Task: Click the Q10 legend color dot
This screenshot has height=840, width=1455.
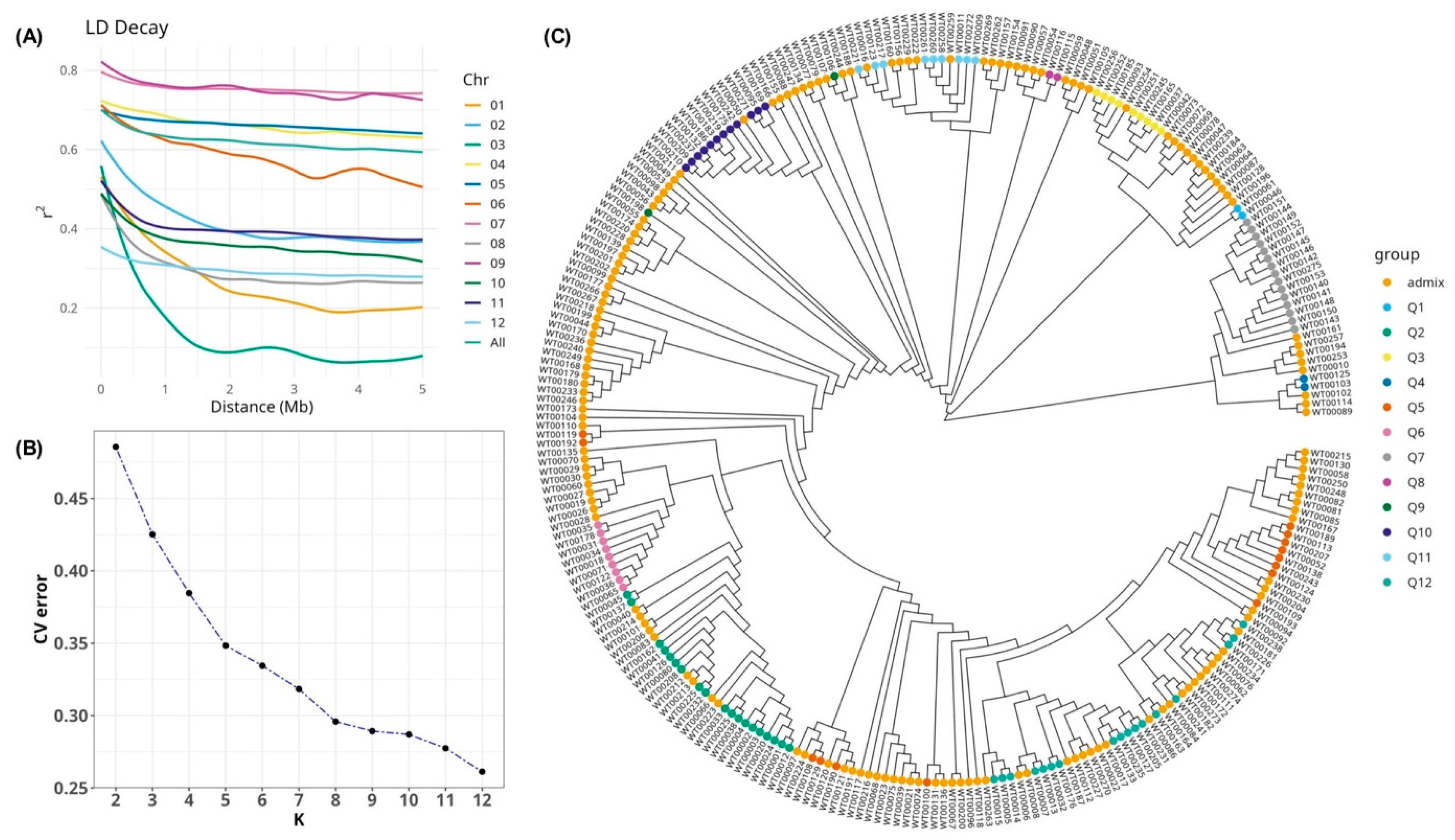Action: click(1387, 532)
